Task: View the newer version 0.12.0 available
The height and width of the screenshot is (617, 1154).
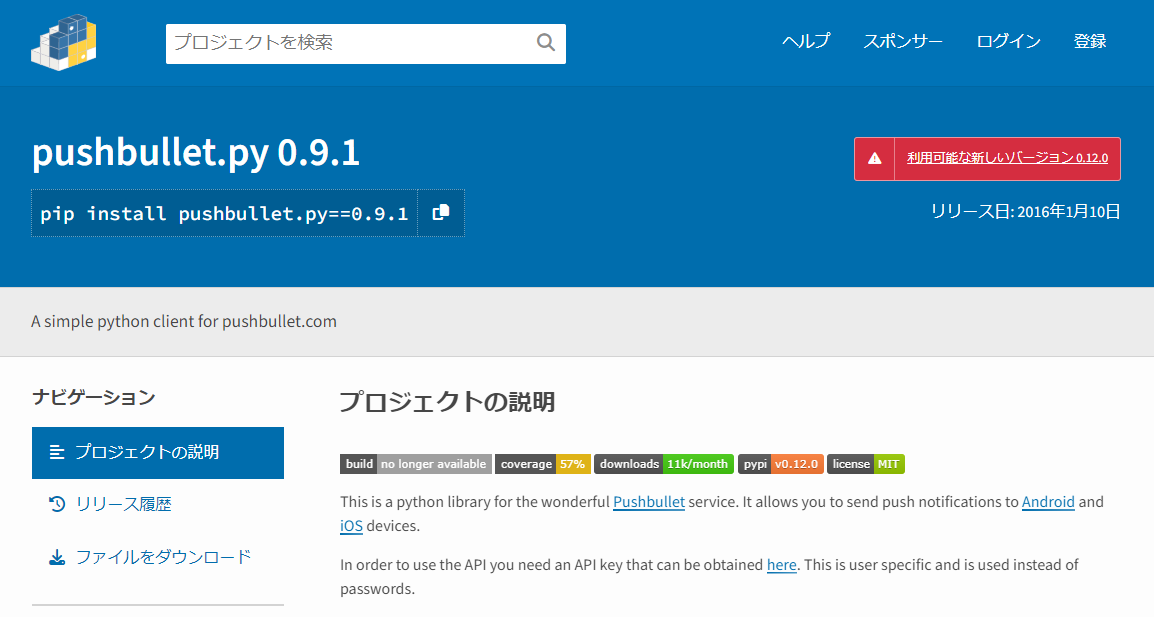Action: coord(1007,158)
